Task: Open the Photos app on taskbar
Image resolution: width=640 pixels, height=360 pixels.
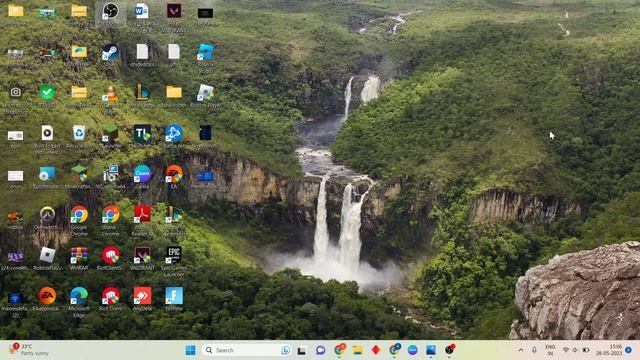Action: click(431, 350)
